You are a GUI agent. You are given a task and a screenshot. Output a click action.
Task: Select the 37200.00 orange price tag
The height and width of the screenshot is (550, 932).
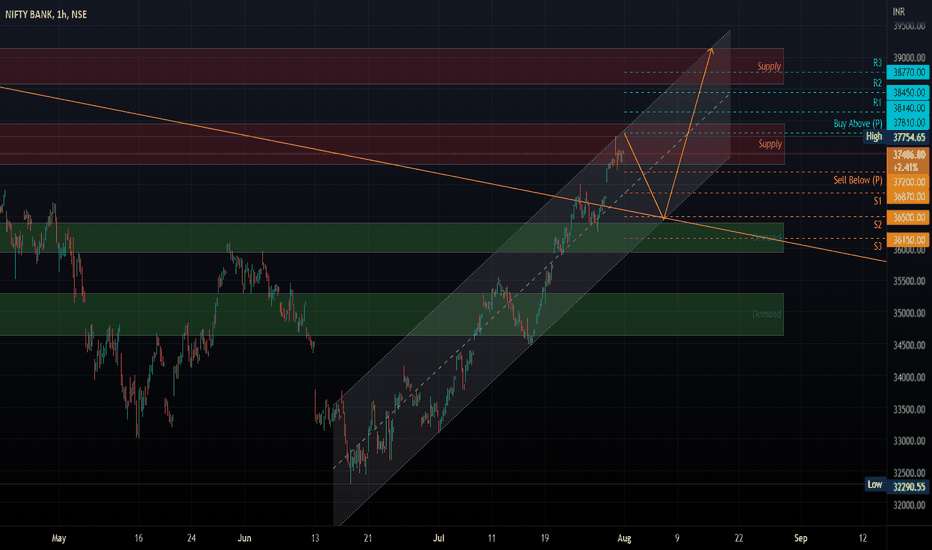point(908,182)
